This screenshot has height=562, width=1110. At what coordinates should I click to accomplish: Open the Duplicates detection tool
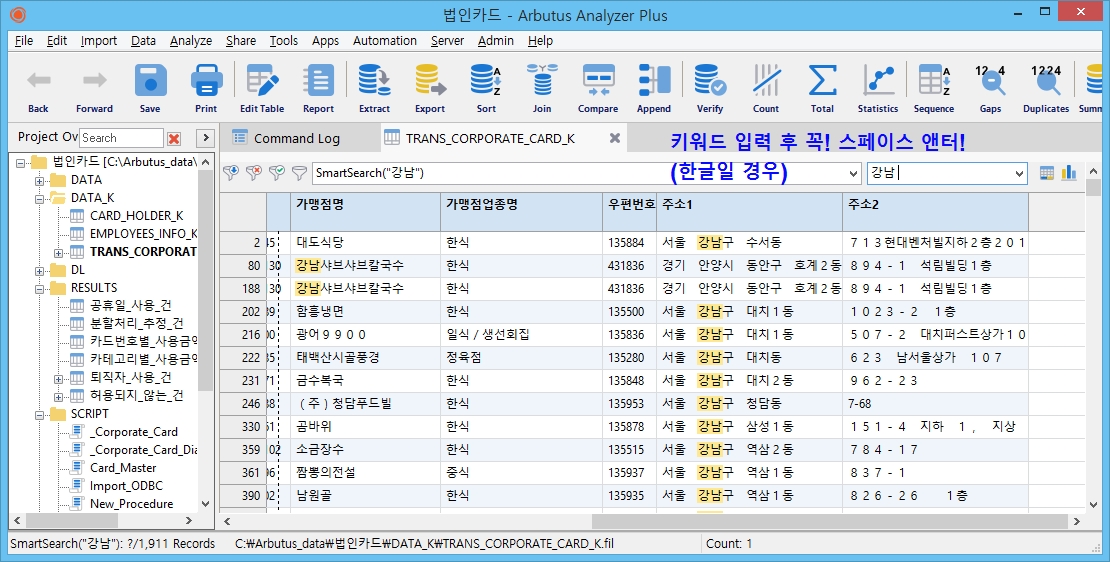pos(1046,88)
